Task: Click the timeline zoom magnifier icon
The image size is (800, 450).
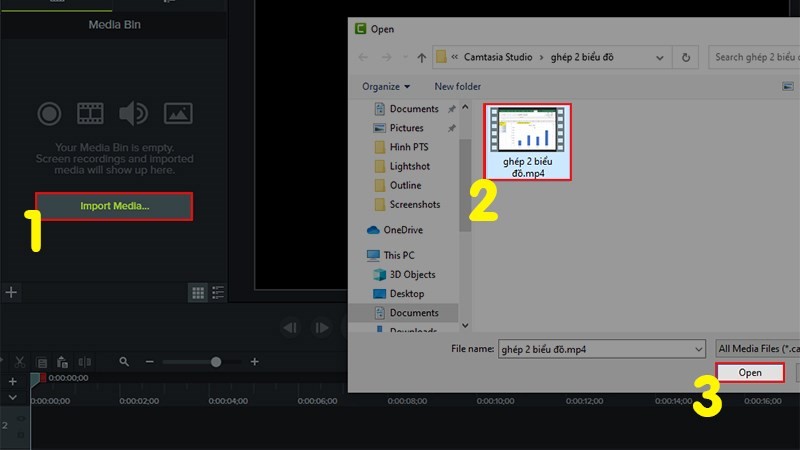Action: pos(124,362)
